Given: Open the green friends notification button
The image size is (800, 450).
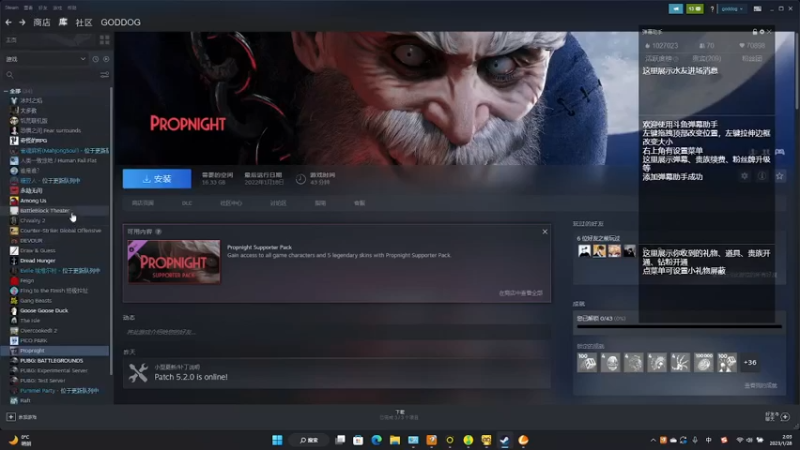Looking at the screenshot, I should 694,9.
